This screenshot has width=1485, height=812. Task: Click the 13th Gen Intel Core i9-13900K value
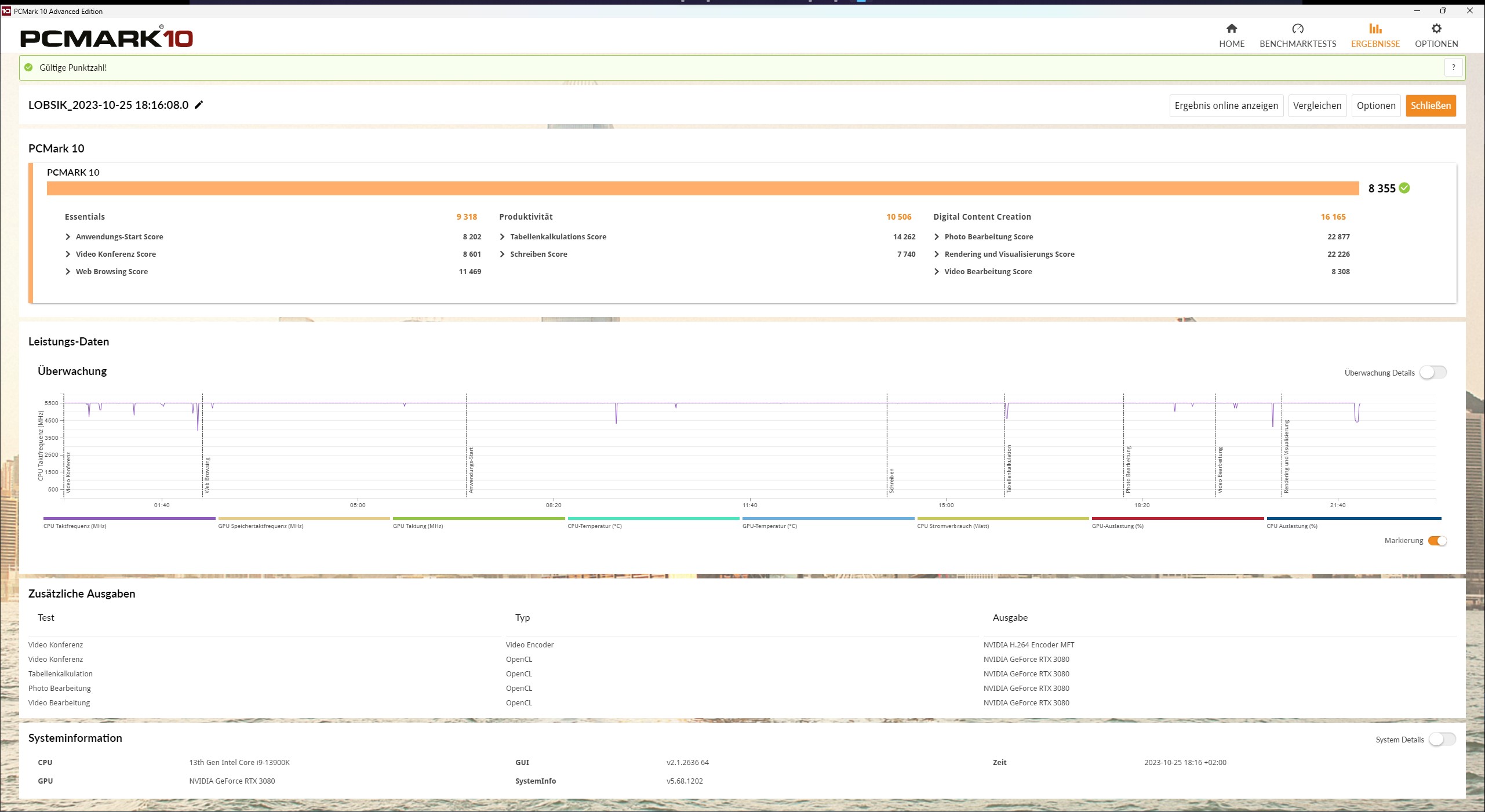[x=239, y=762]
